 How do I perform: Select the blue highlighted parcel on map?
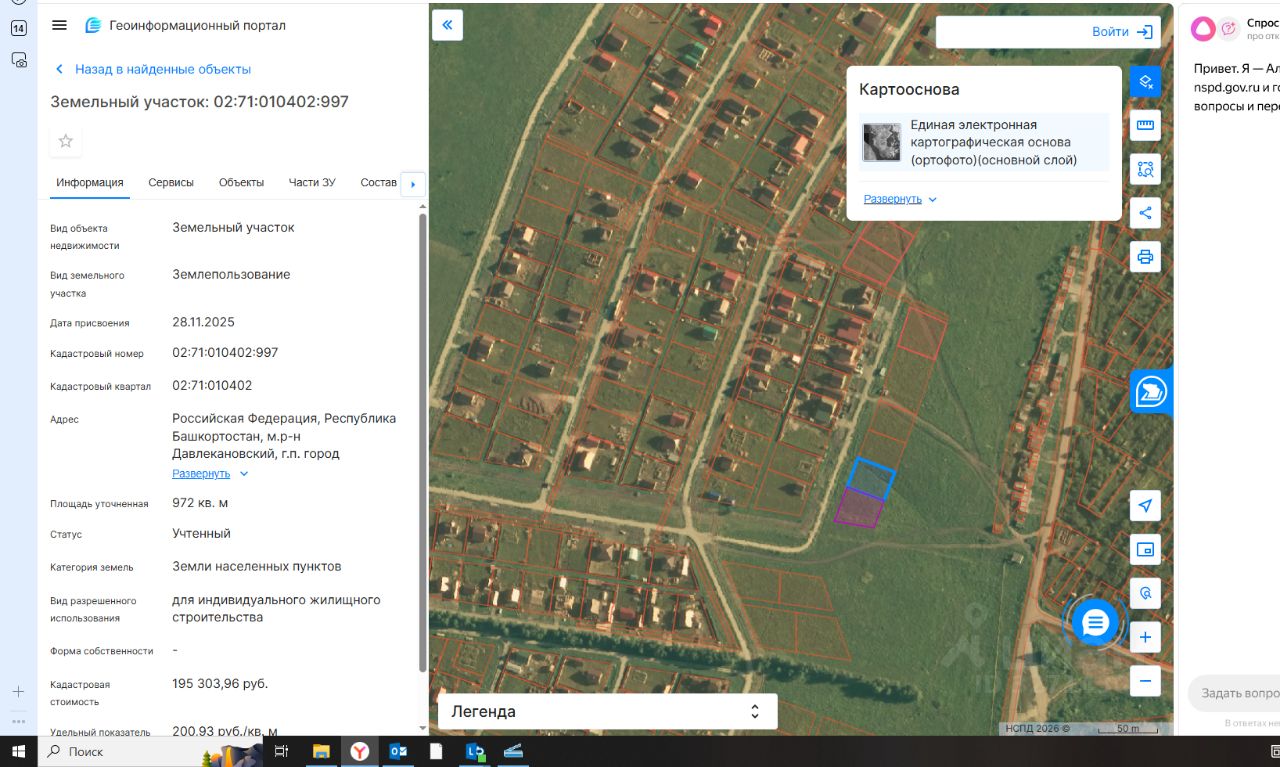pyautogui.click(x=871, y=477)
